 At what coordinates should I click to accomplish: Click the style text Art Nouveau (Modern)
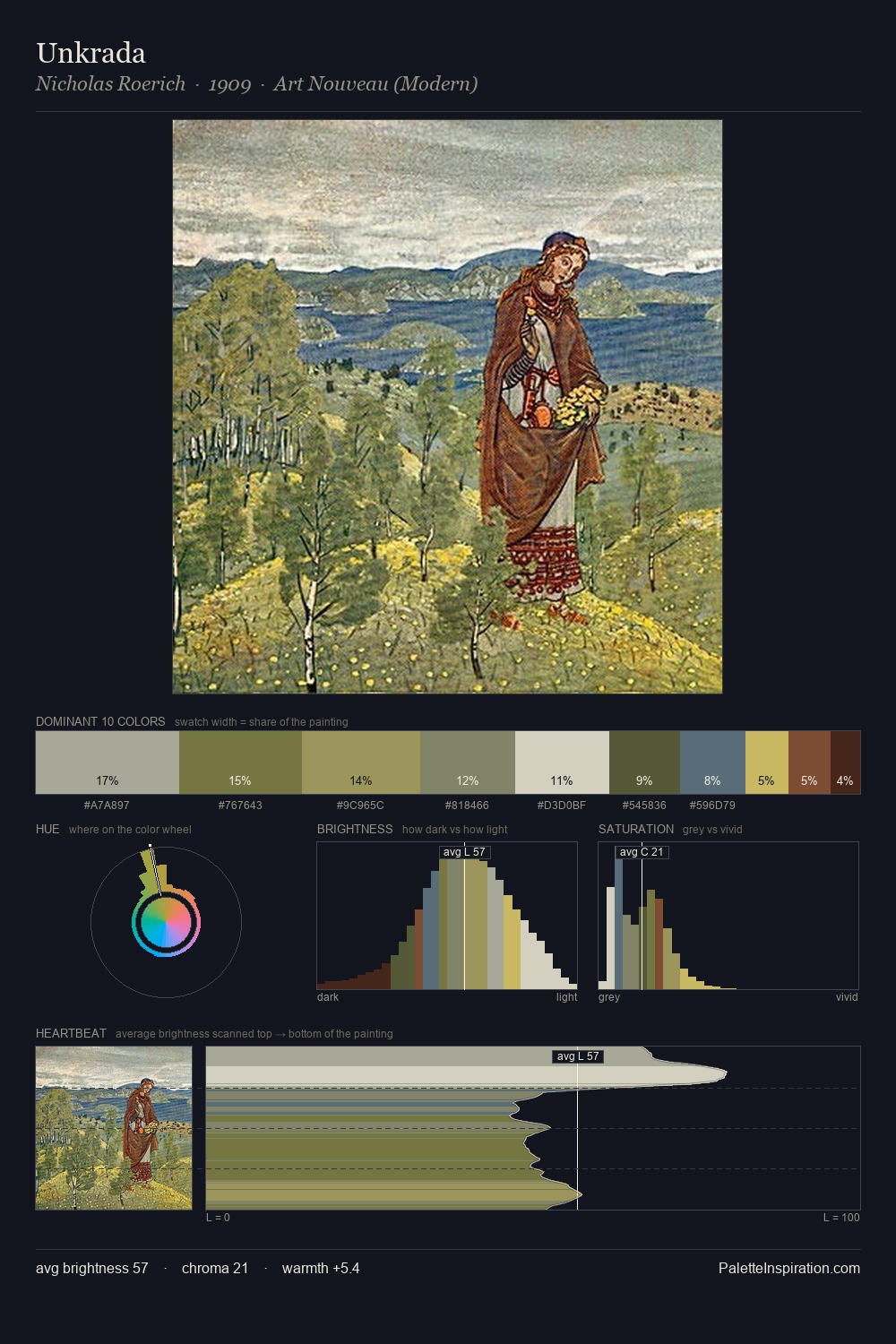point(375,83)
